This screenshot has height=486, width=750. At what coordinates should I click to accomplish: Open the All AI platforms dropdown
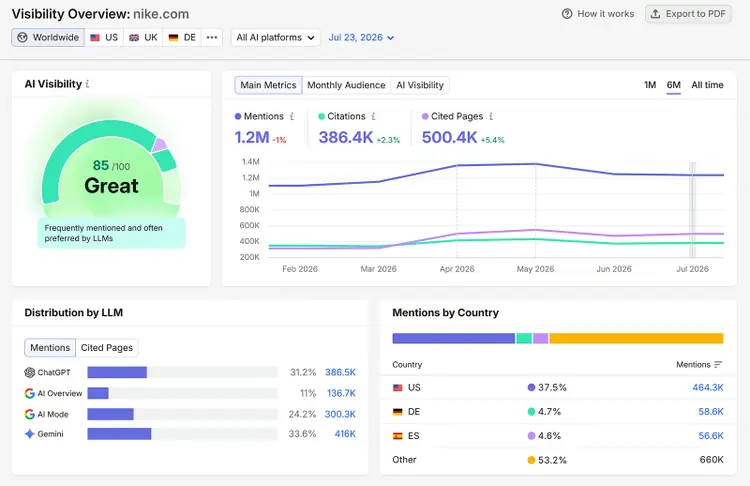click(x=276, y=37)
